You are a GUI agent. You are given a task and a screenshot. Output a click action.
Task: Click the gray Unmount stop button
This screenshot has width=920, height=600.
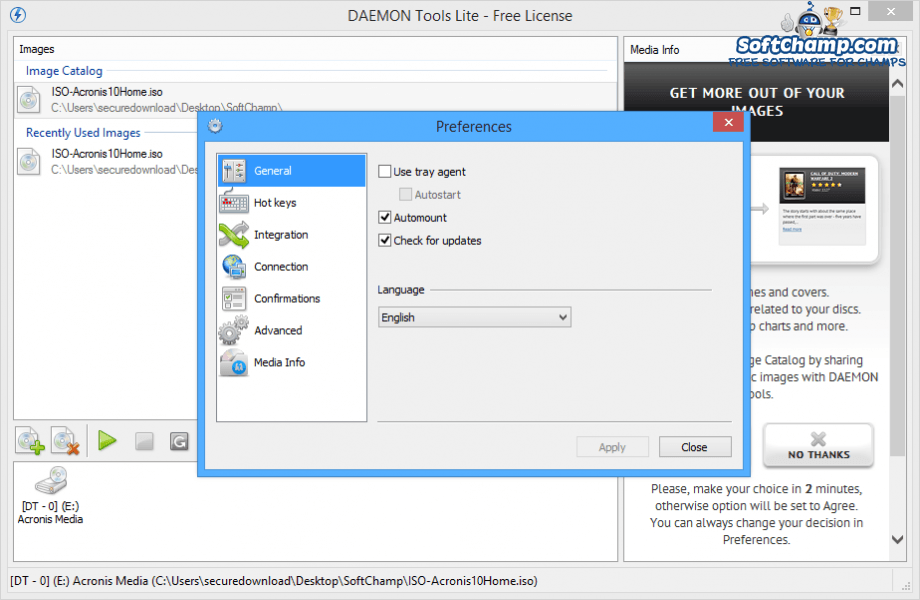click(x=144, y=441)
